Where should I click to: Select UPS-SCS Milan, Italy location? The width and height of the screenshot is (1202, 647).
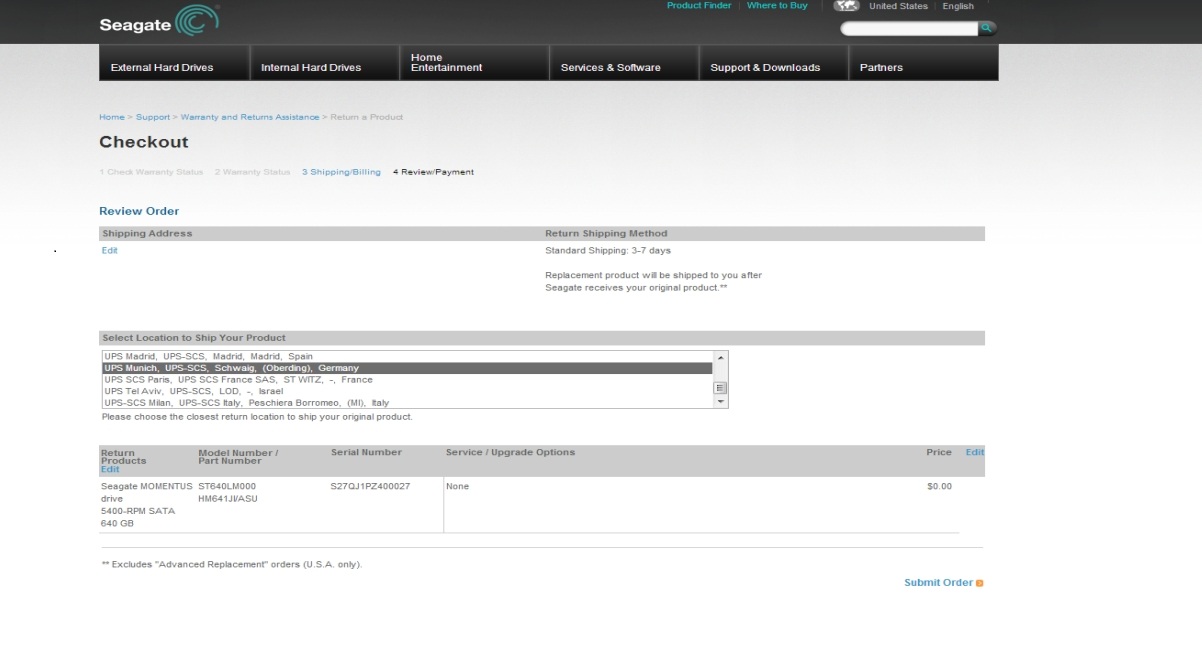pos(407,403)
